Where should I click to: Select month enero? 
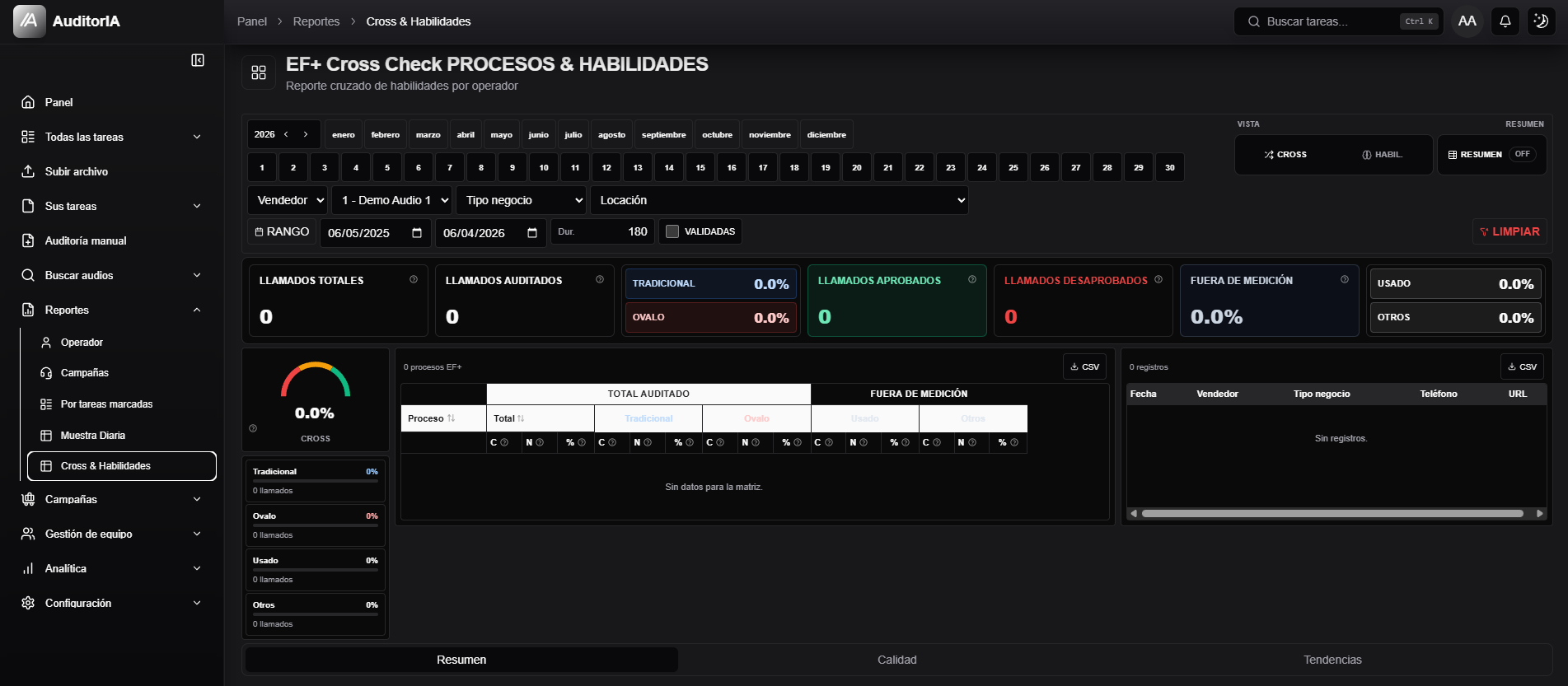344,134
